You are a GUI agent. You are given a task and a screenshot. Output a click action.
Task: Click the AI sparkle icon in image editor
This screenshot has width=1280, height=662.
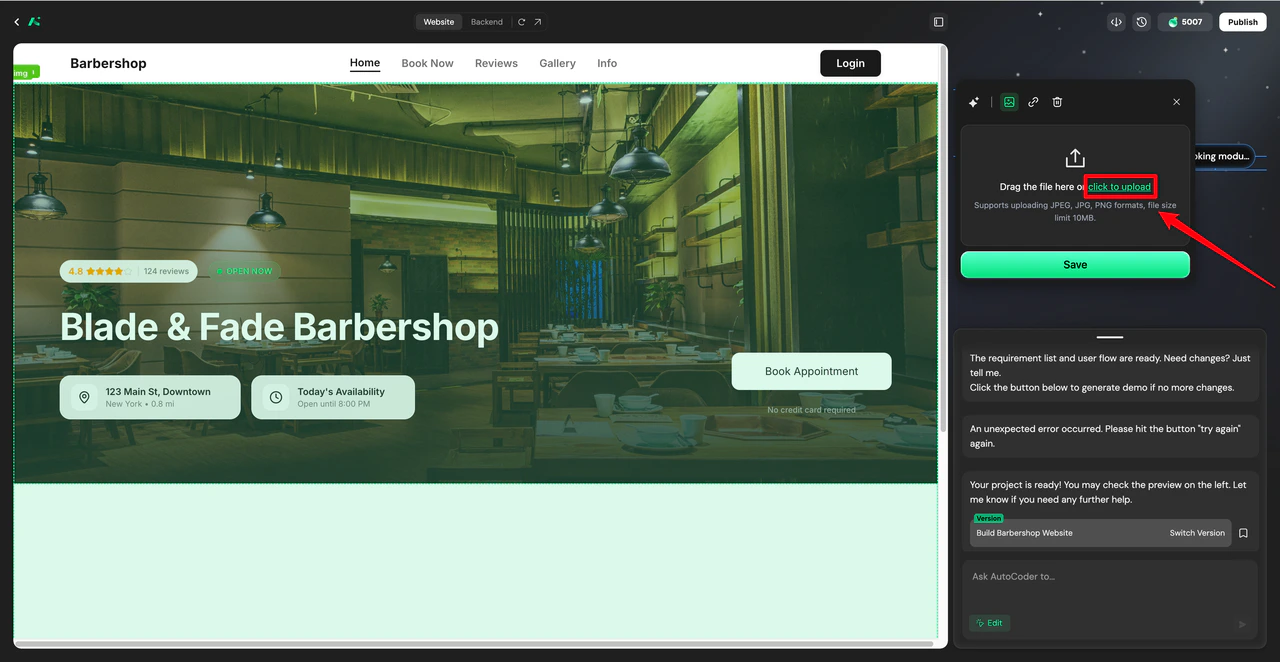(x=974, y=102)
